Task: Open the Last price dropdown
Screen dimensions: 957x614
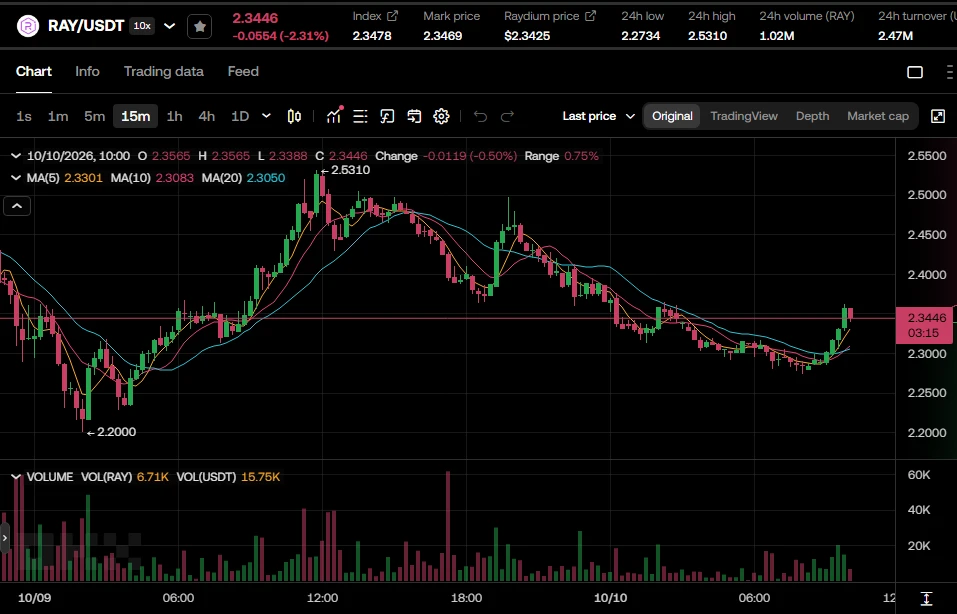Action: [x=599, y=116]
